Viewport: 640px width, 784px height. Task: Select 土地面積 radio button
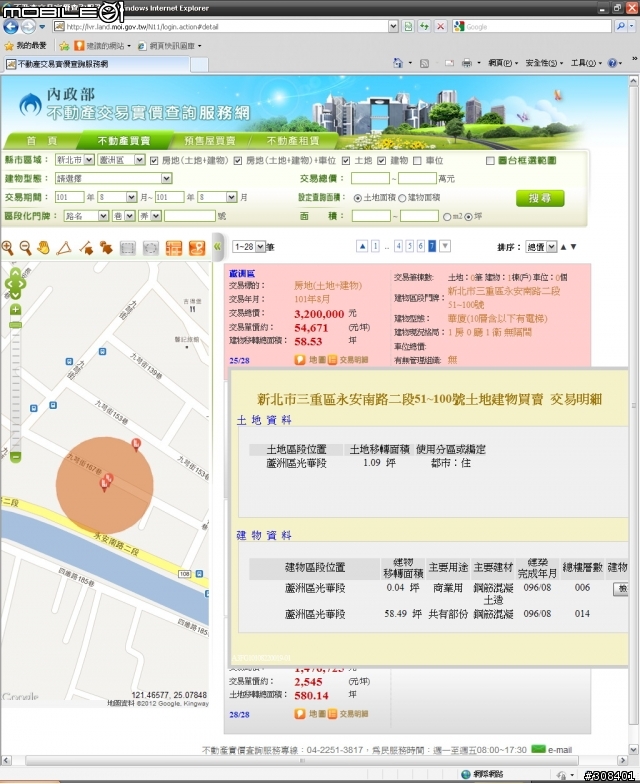[358, 198]
